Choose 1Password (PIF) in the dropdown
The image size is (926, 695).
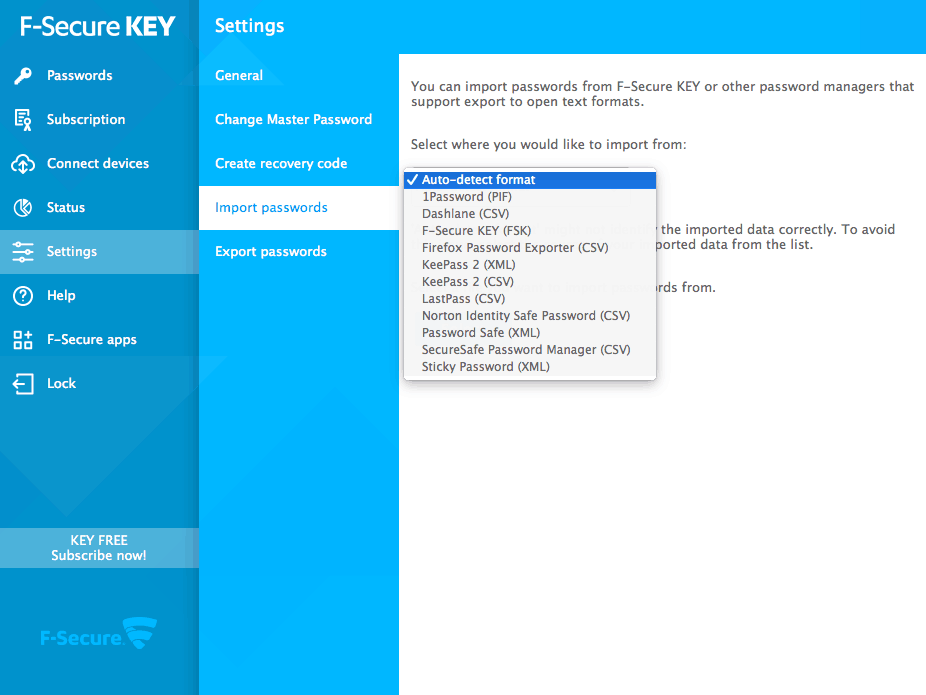tap(465, 196)
